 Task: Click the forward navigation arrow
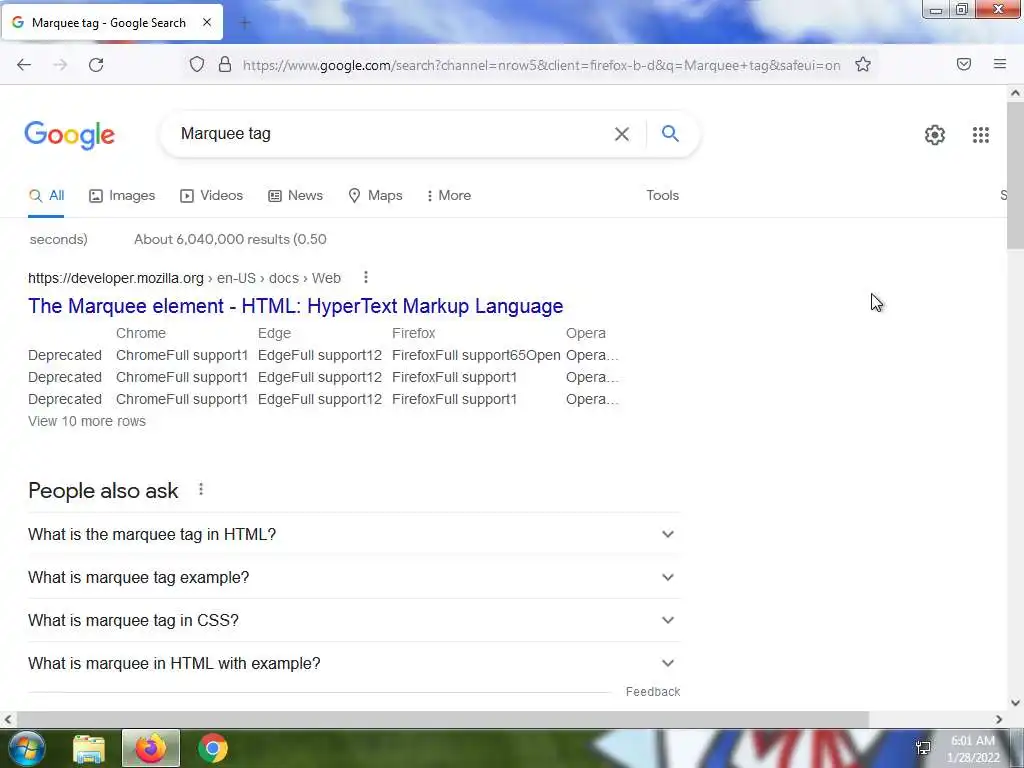(x=60, y=65)
